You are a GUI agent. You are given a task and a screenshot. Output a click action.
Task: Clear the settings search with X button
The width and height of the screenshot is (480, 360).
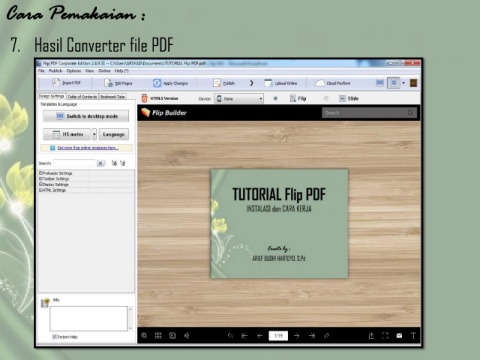pos(100,163)
